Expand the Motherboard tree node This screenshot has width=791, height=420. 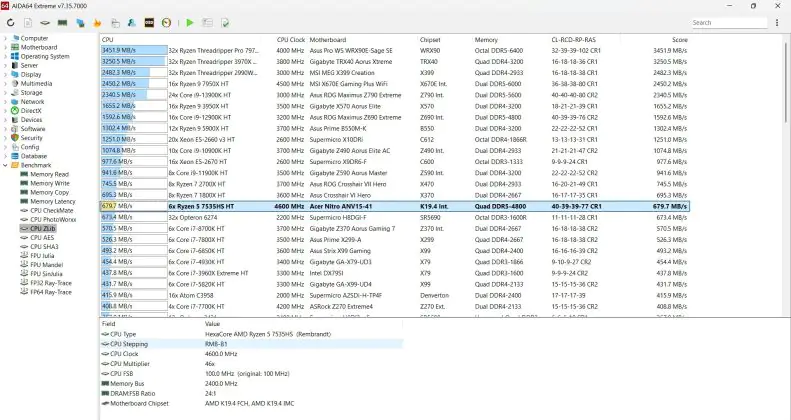click(6, 47)
